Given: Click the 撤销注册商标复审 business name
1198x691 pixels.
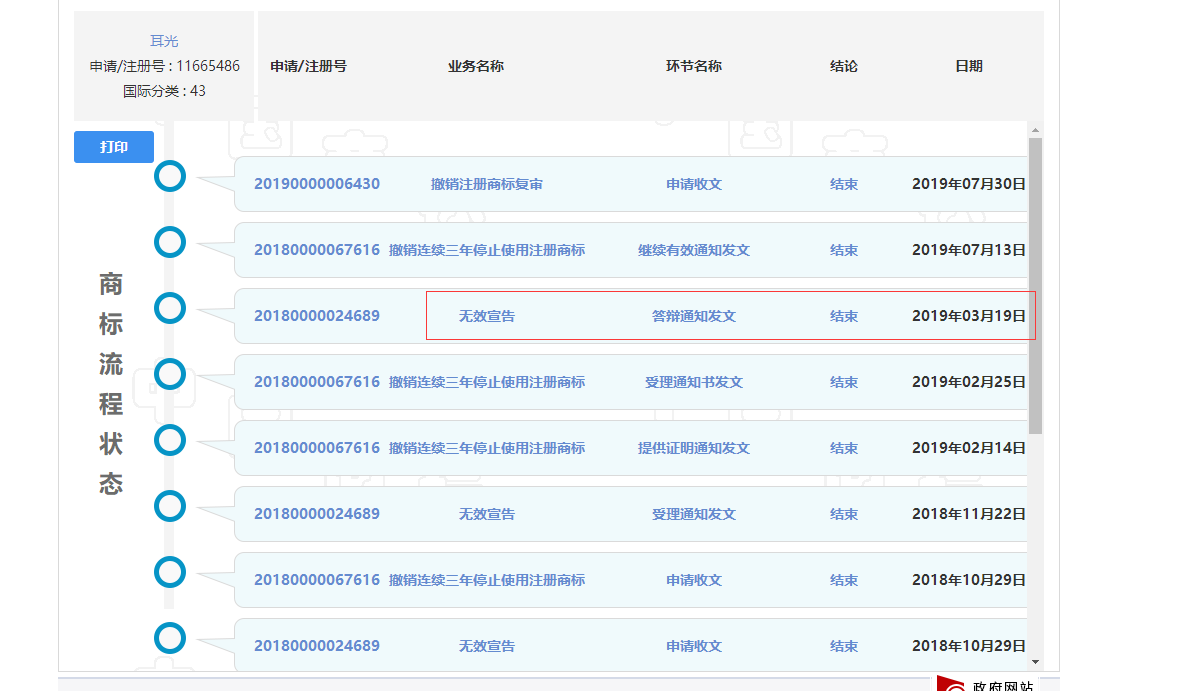Looking at the screenshot, I should point(487,184).
